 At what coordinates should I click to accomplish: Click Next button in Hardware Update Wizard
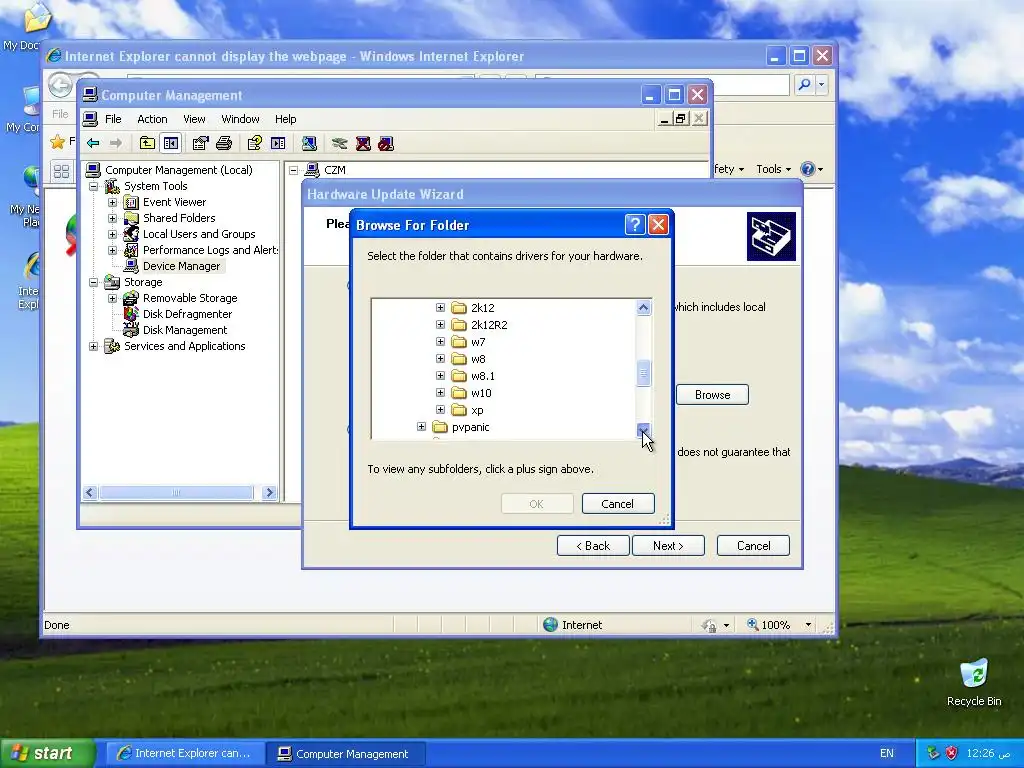pyautogui.click(x=668, y=546)
